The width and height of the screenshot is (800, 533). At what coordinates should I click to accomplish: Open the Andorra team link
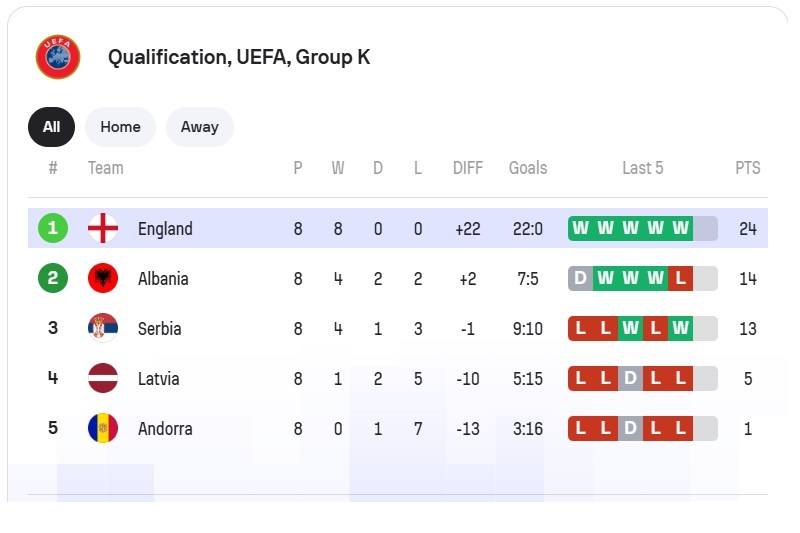tap(165, 429)
